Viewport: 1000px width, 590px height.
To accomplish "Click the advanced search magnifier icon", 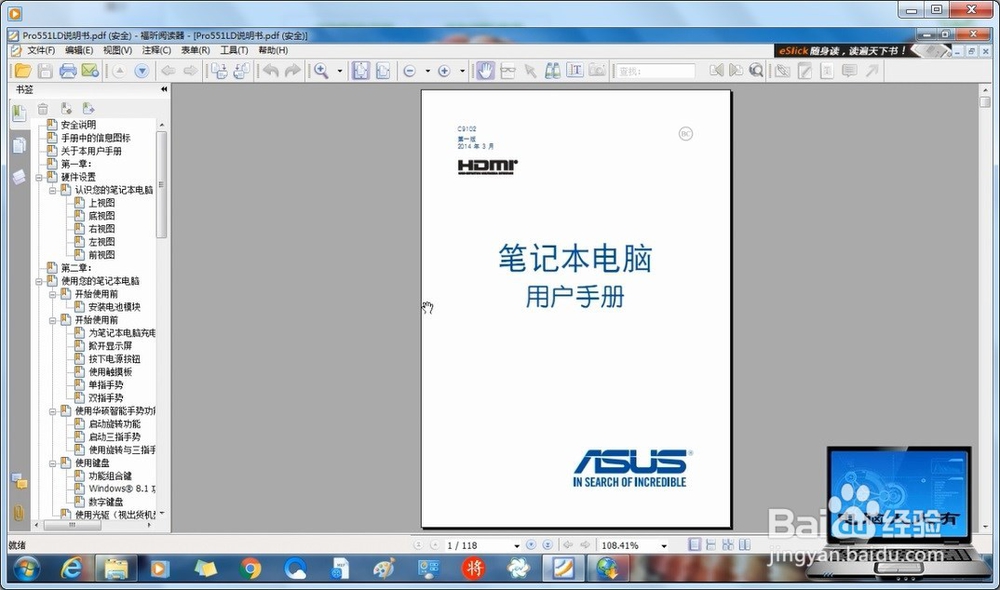I will [x=756, y=71].
